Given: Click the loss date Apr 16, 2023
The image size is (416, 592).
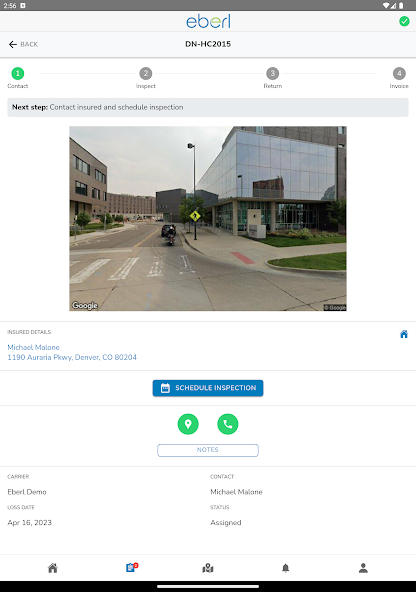Looking at the screenshot, I should [x=29, y=523].
